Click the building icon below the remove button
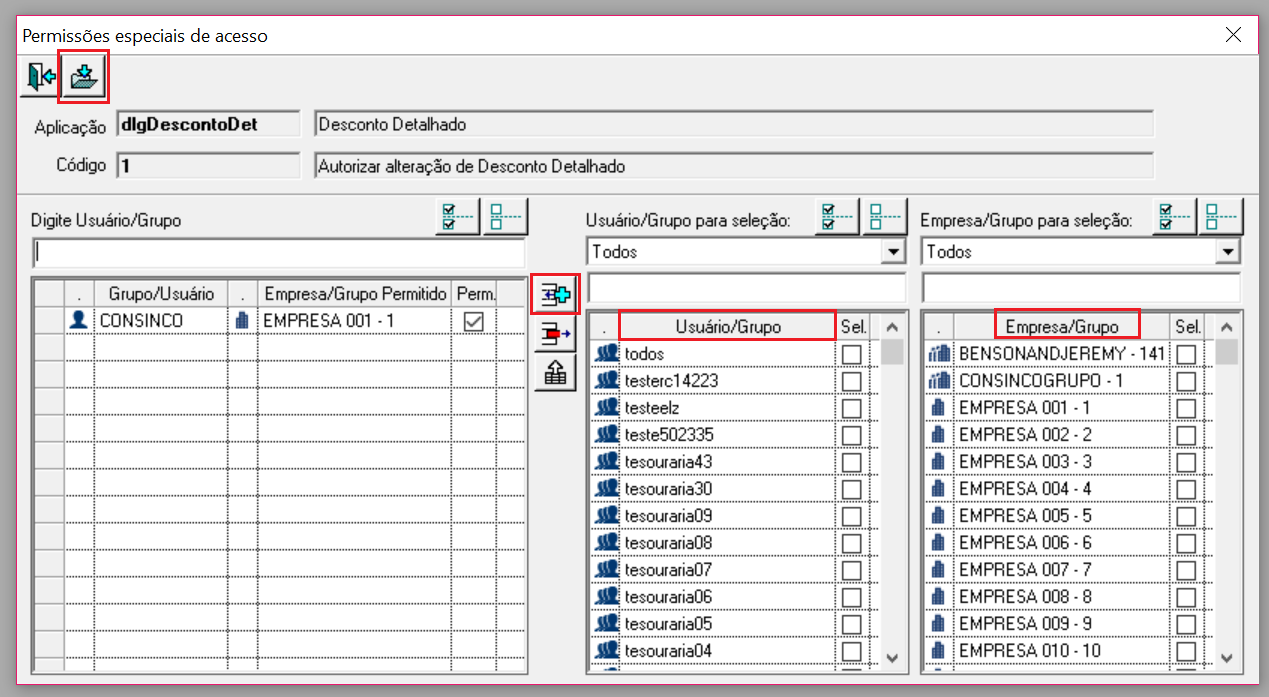Image resolution: width=1269 pixels, height=697 pixels. click(x=553, y=372)
